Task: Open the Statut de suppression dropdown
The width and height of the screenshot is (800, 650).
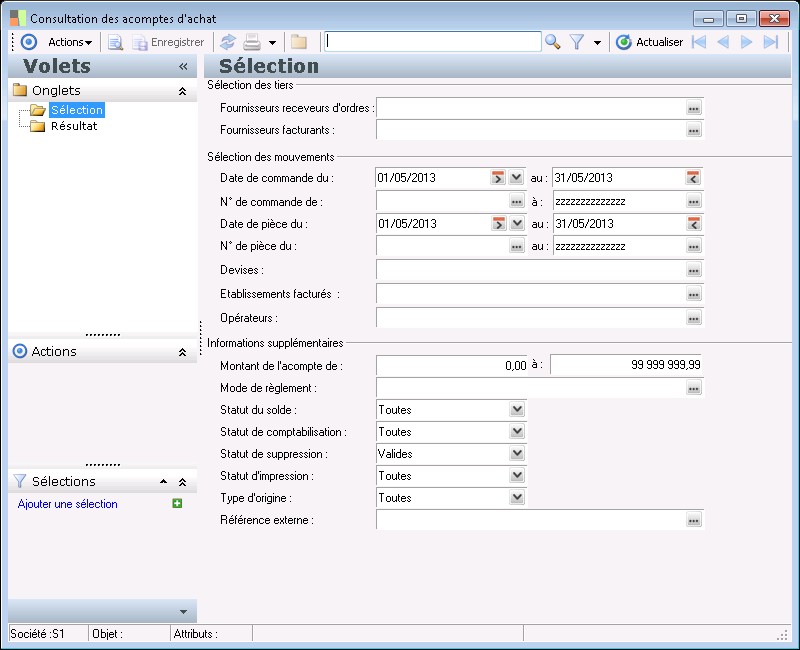Action: pos(516,454)
